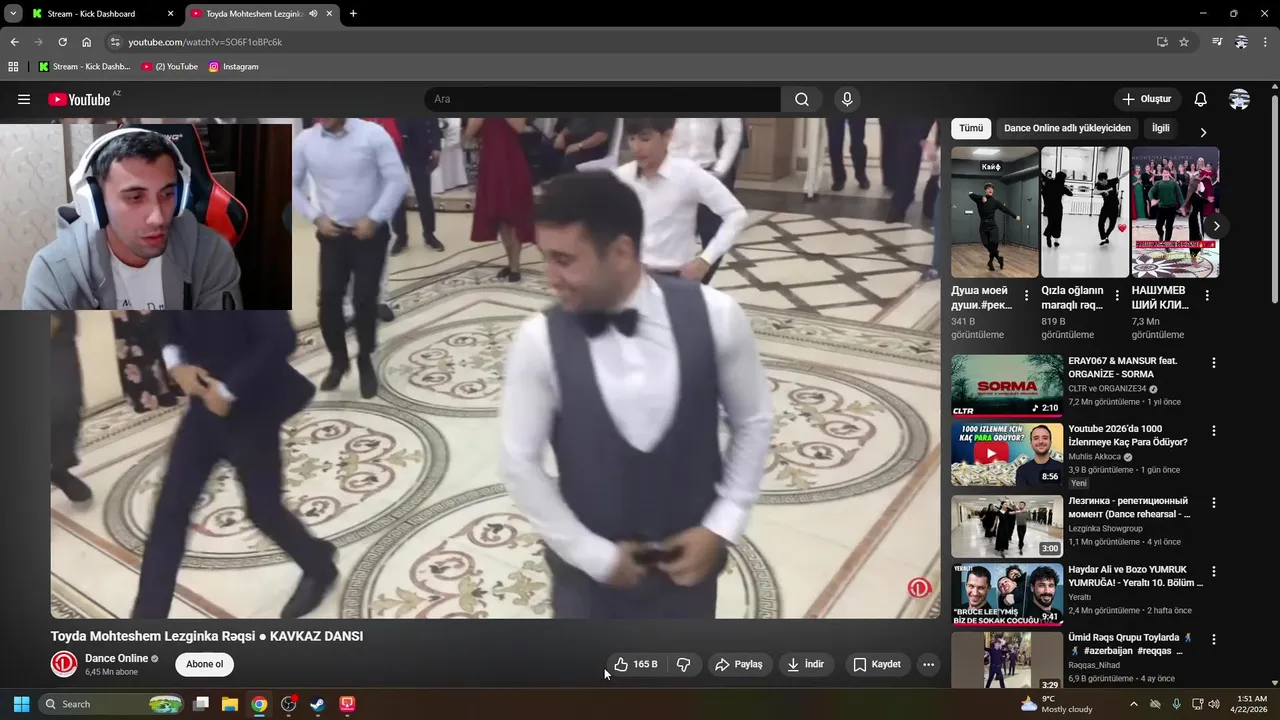1280x720 pixels.
Task: Click the search magnifier button
Action: [802, 99]
